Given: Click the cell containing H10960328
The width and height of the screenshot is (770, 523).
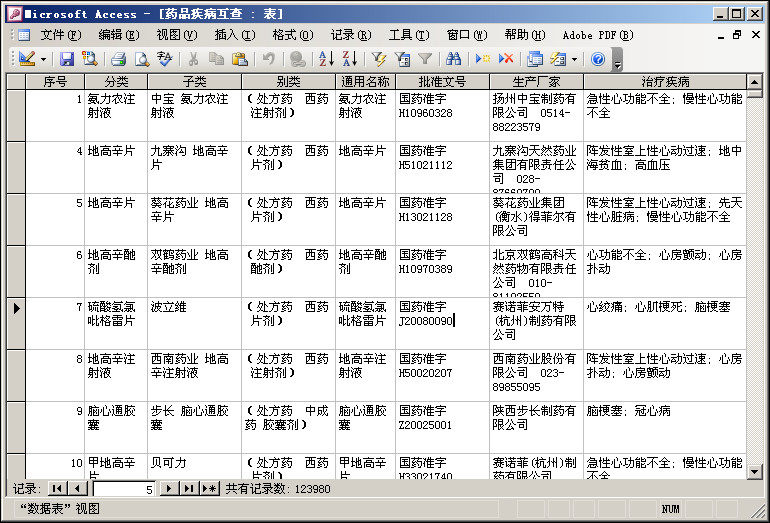Looking at the screenshot, I should click(x=442, y=115).
